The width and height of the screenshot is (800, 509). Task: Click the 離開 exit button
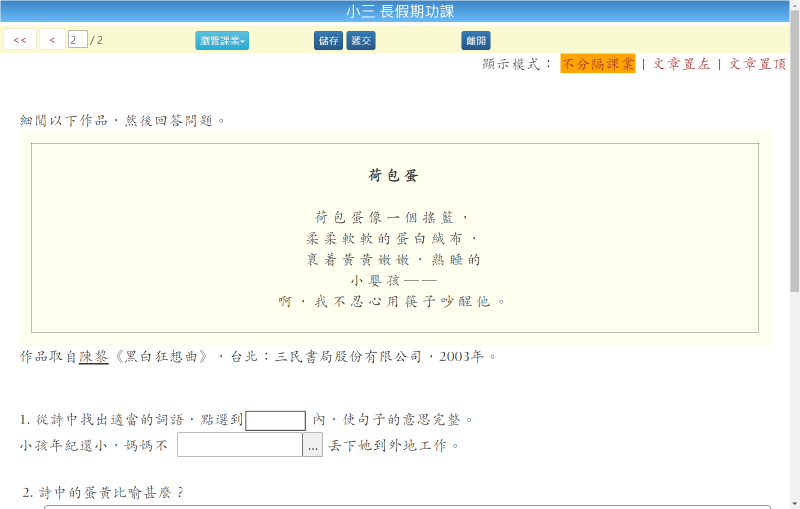pos(476,40)
